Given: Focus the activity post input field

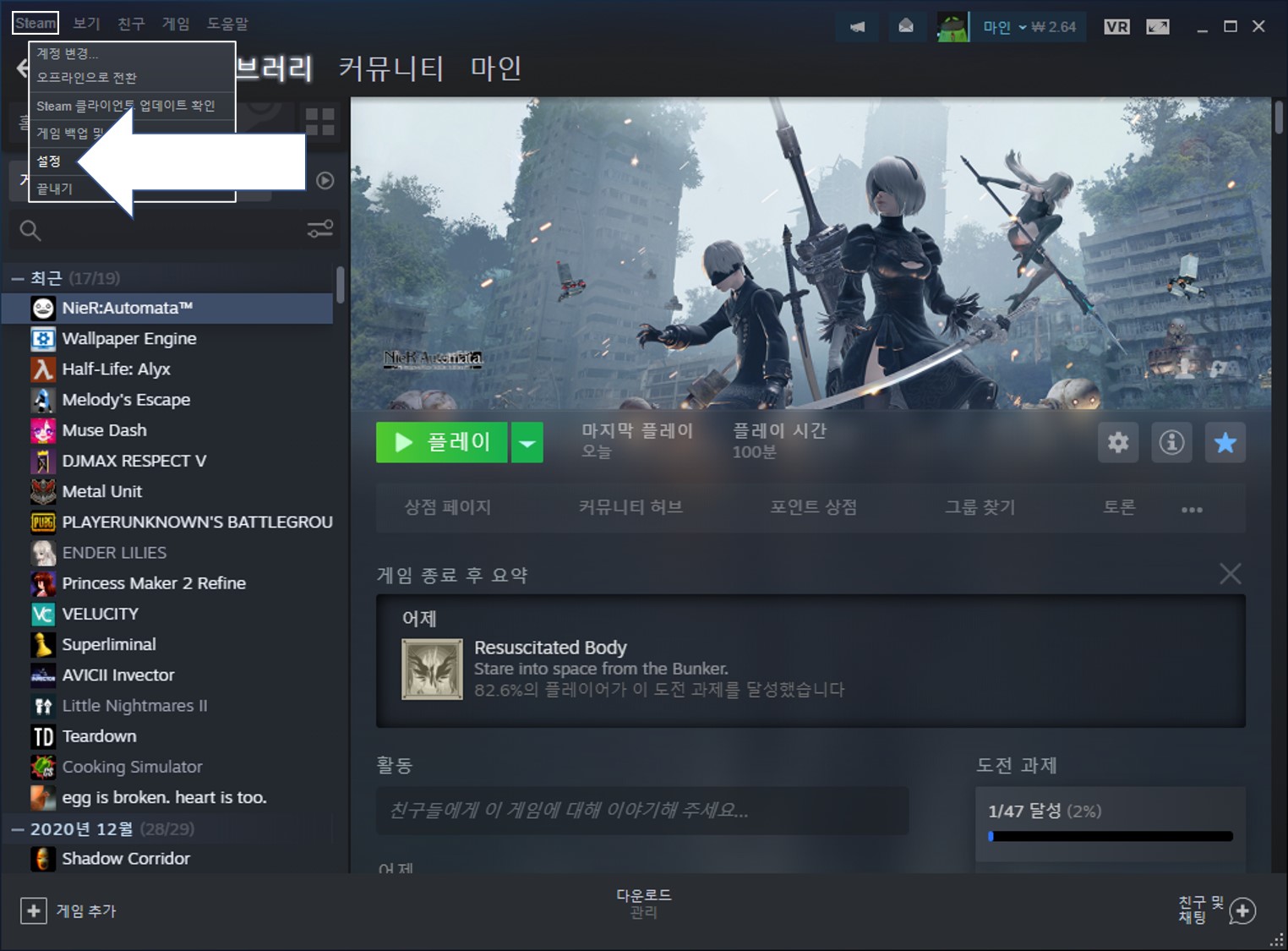Looking at the screenshot, I should 642,811.
